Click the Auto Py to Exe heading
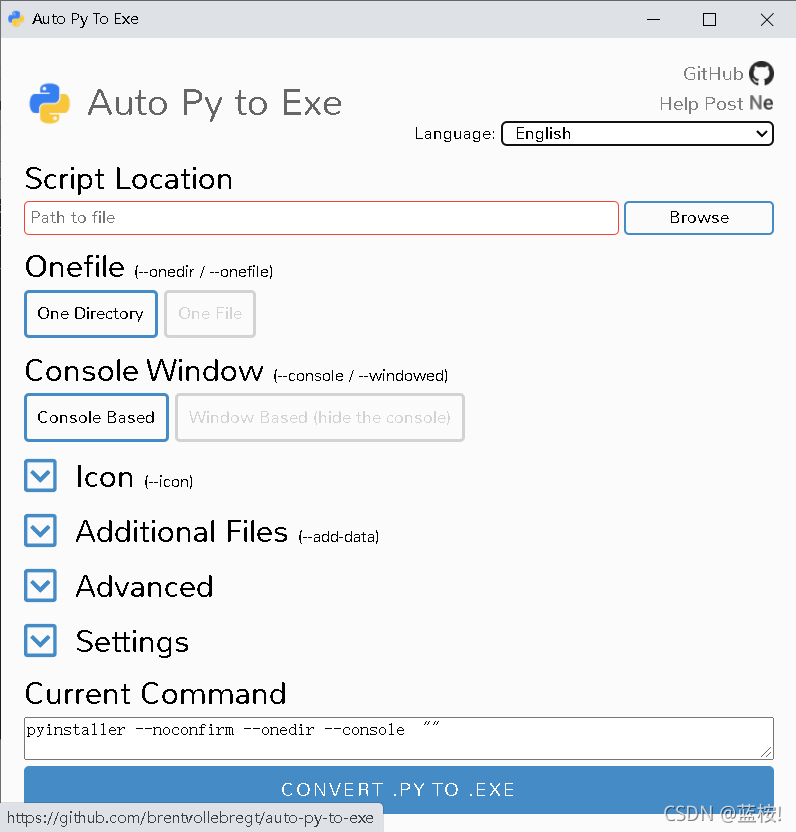The height and width of the screenshot is (832, 796). tap(215, 103)
